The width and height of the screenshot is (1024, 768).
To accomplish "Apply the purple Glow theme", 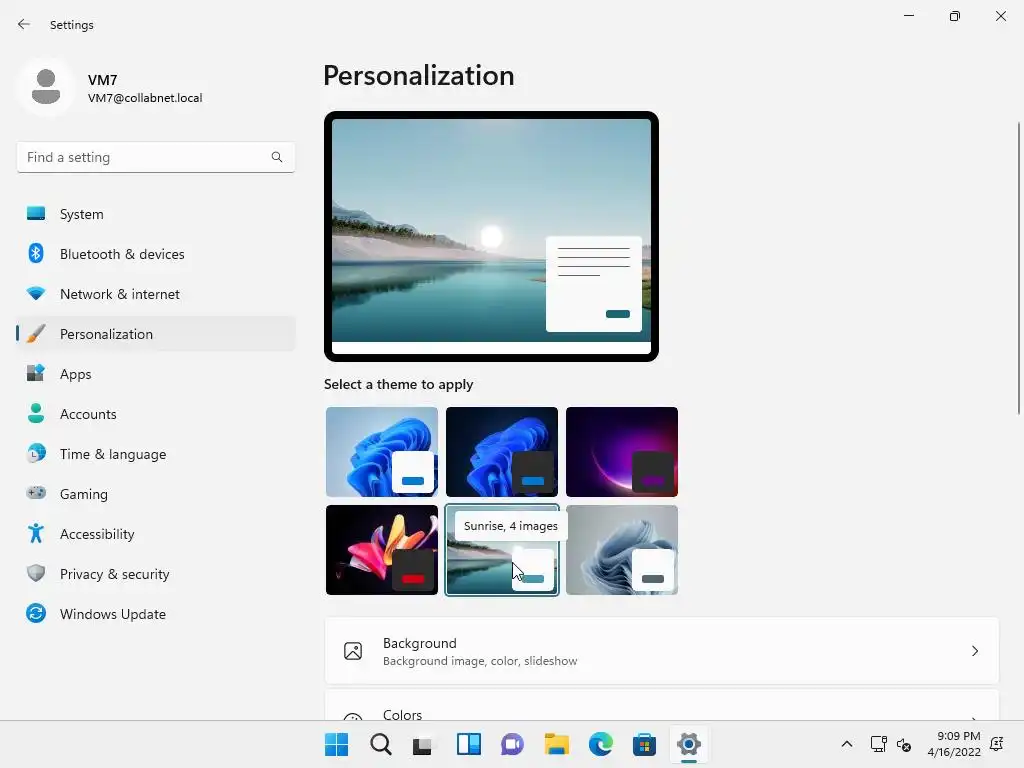I will click(x=622, y=452).
